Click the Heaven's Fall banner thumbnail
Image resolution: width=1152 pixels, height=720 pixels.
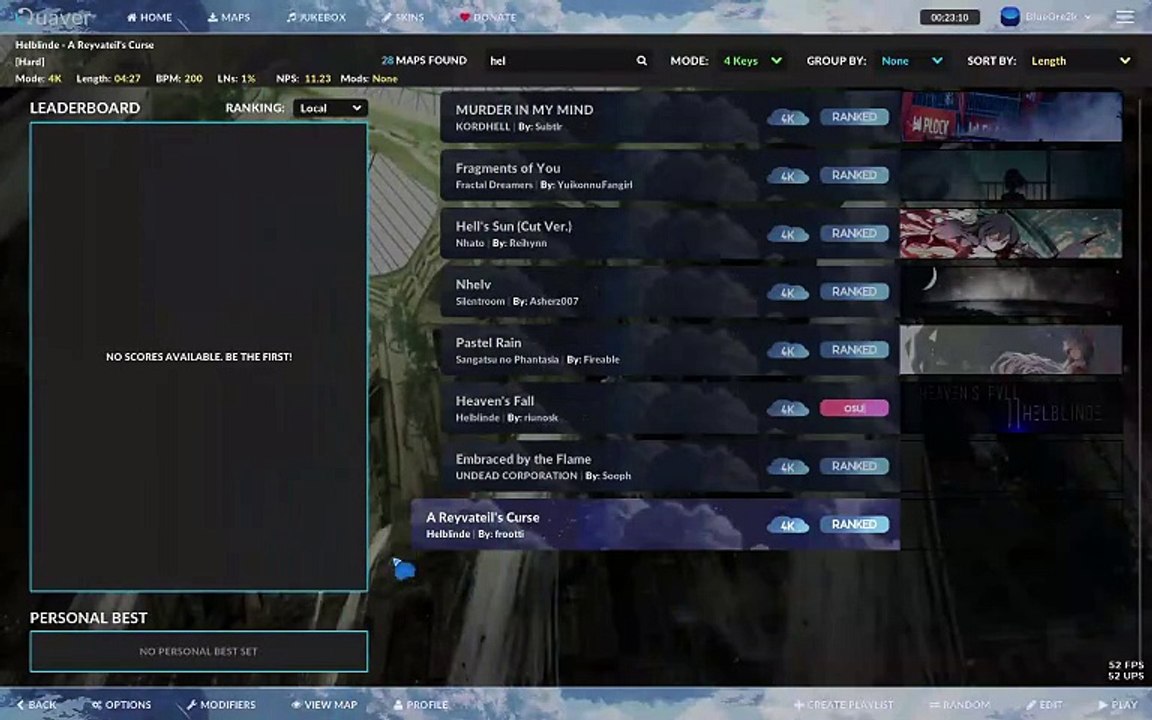click(1011, 408)
